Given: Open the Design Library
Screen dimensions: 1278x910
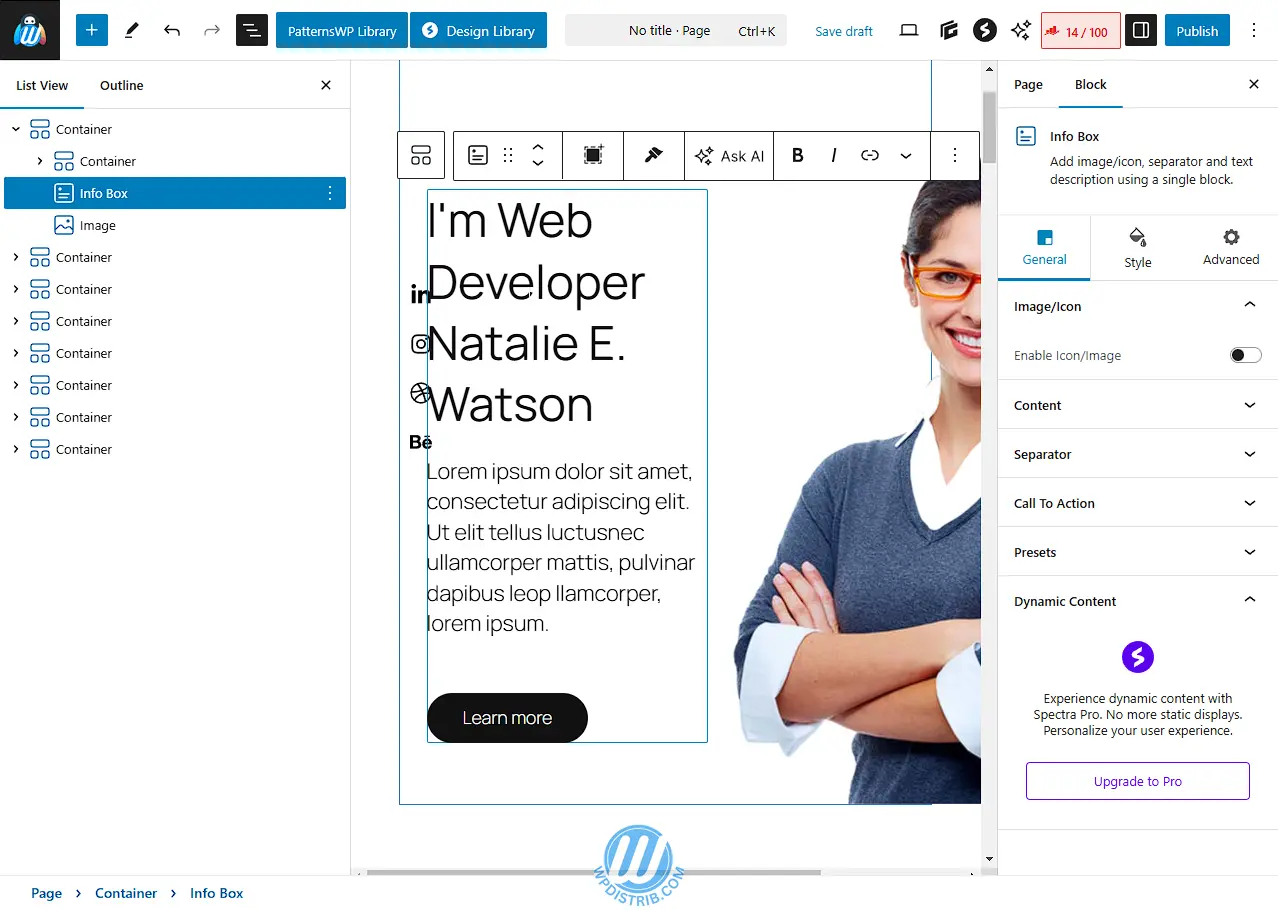Looking at the screenshot, I should point(478,30).
